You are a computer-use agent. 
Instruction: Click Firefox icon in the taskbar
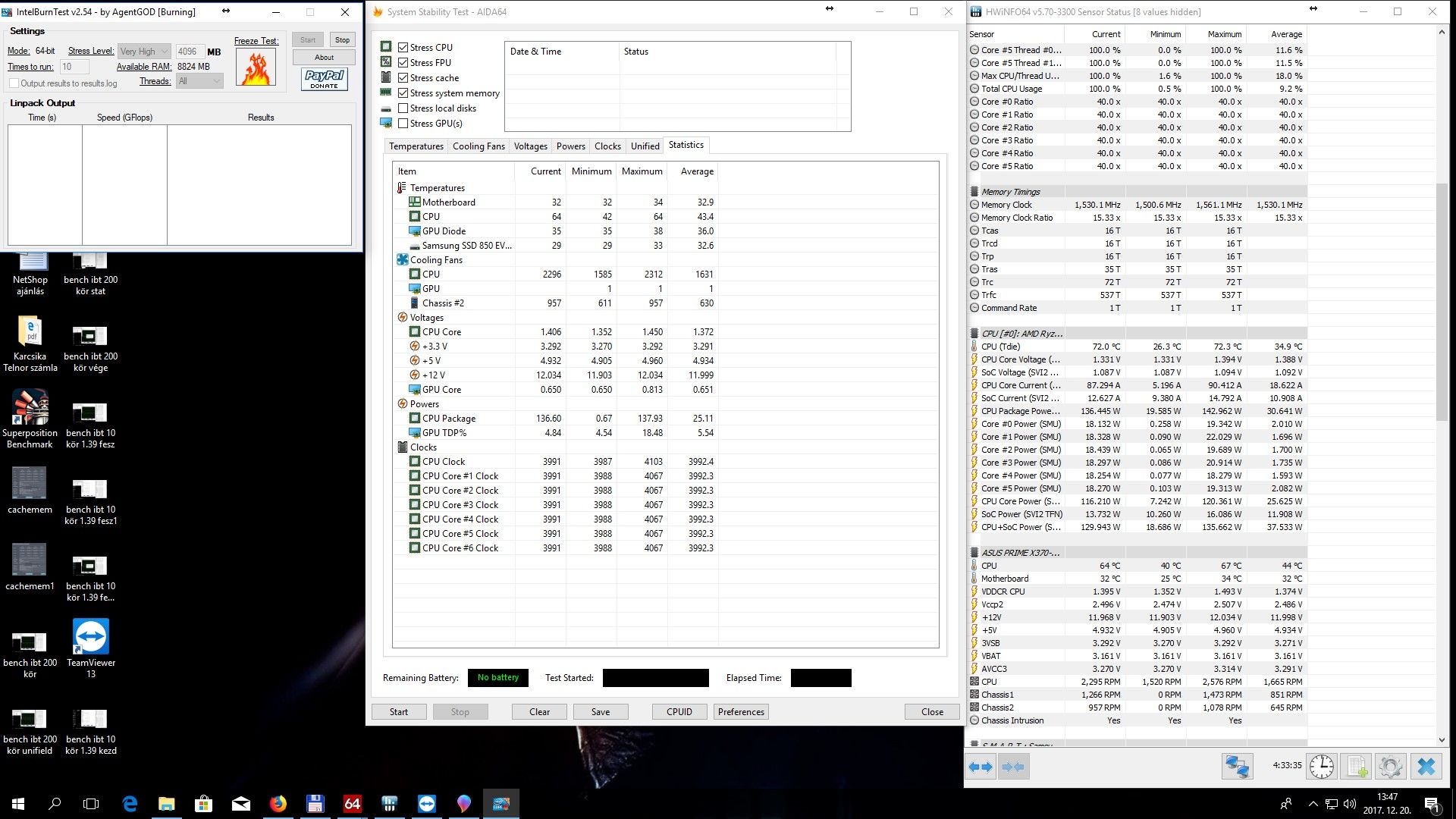(278, 803)
